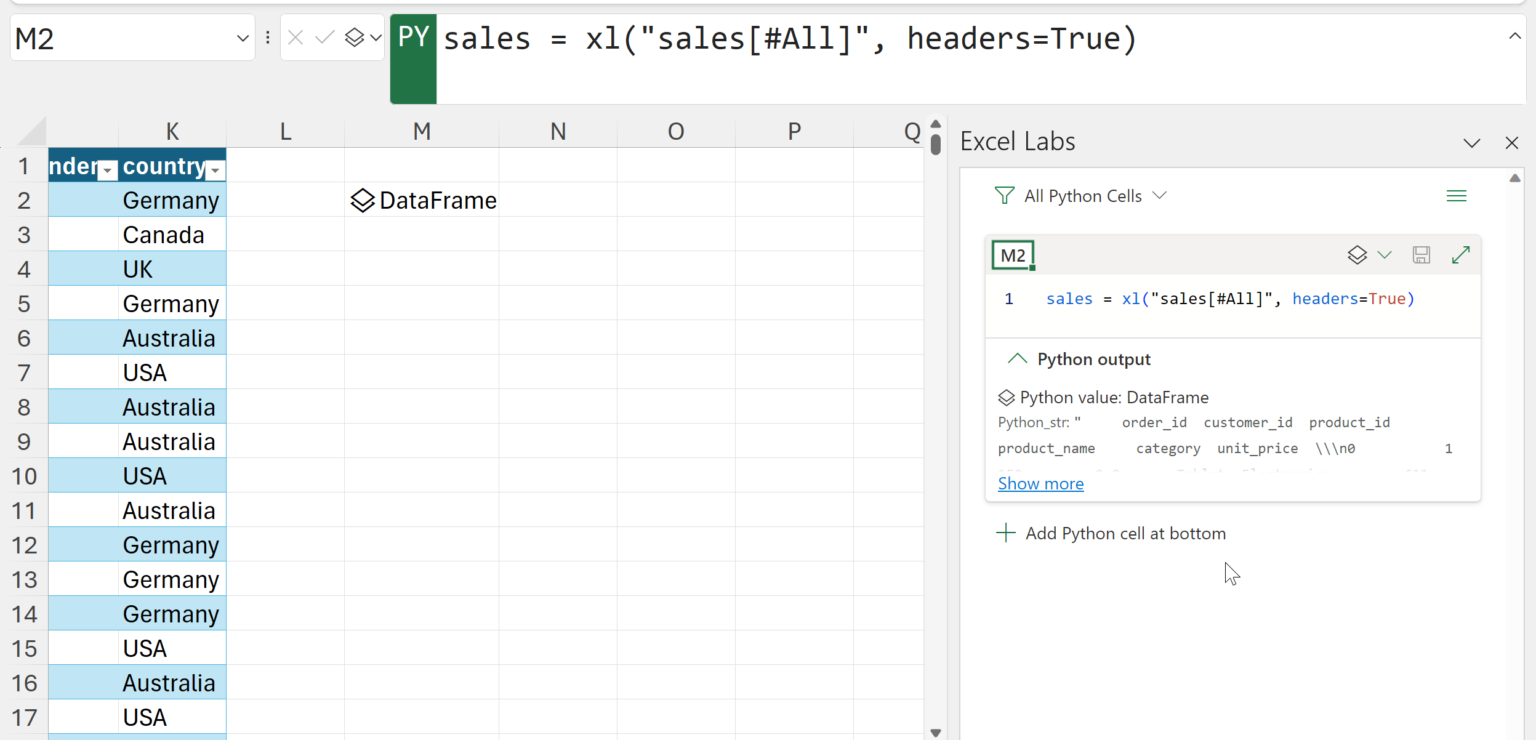Click the save icon in M2 cell editor
This screenshot has width=1536, height=740.
pos(1421,255)
